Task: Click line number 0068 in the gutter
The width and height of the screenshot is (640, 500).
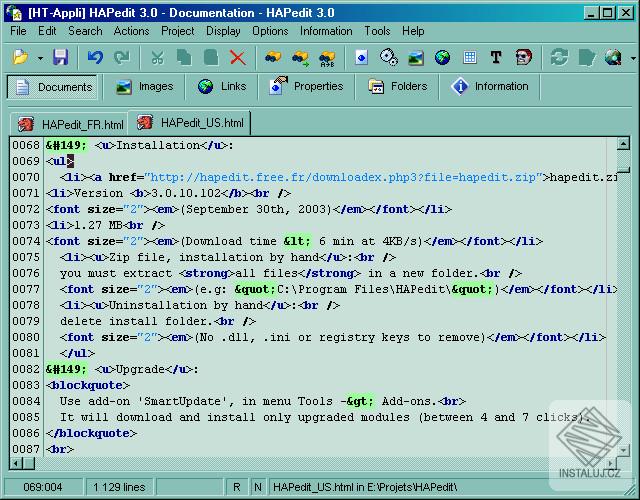Action: (26, 145)
